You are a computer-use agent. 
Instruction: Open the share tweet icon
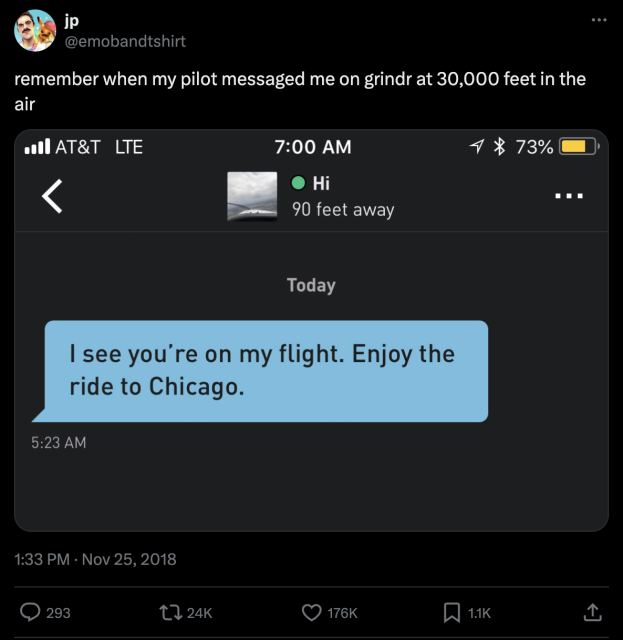point(592,612)
